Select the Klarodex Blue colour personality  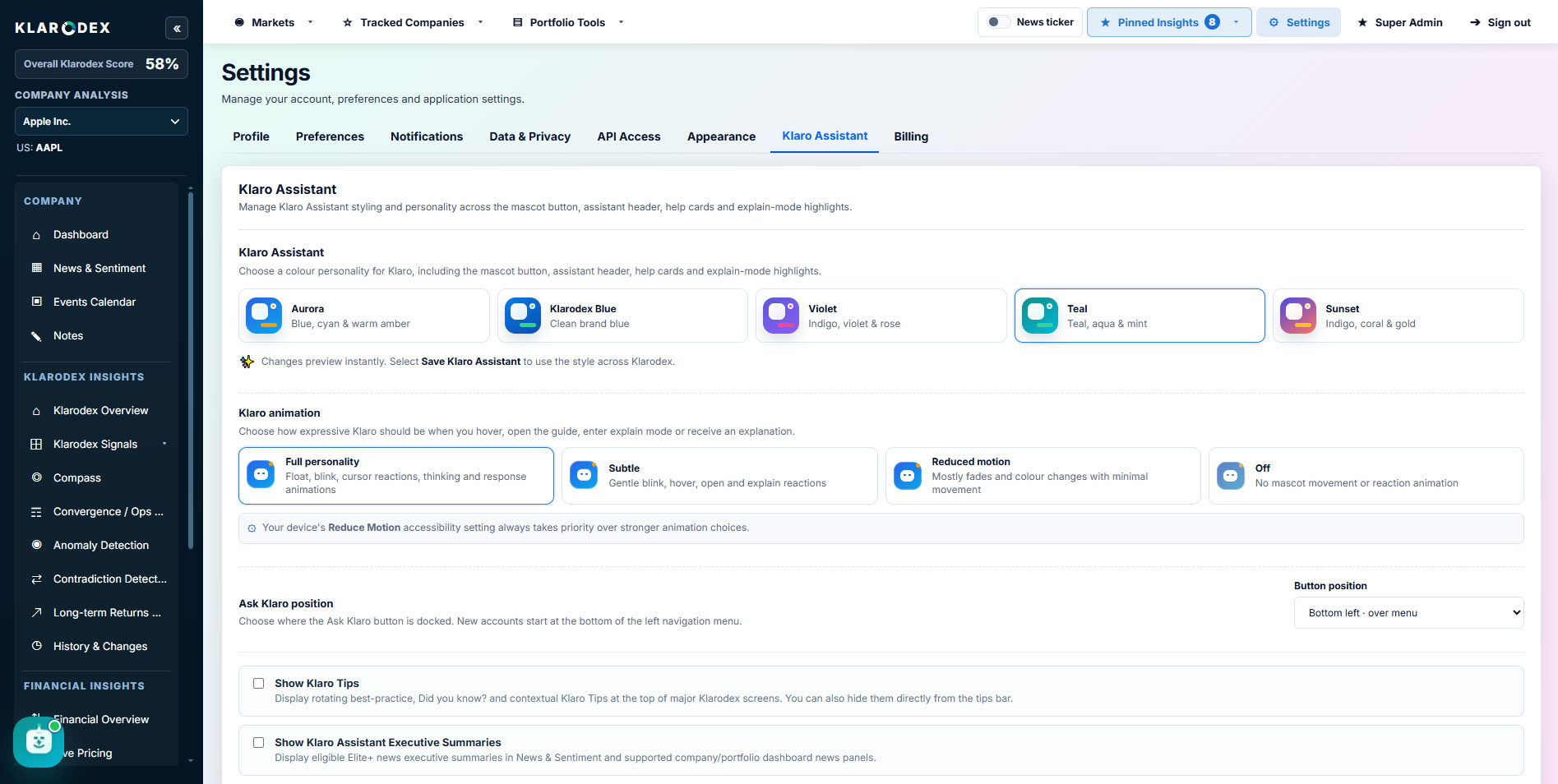tap(622, 316)
